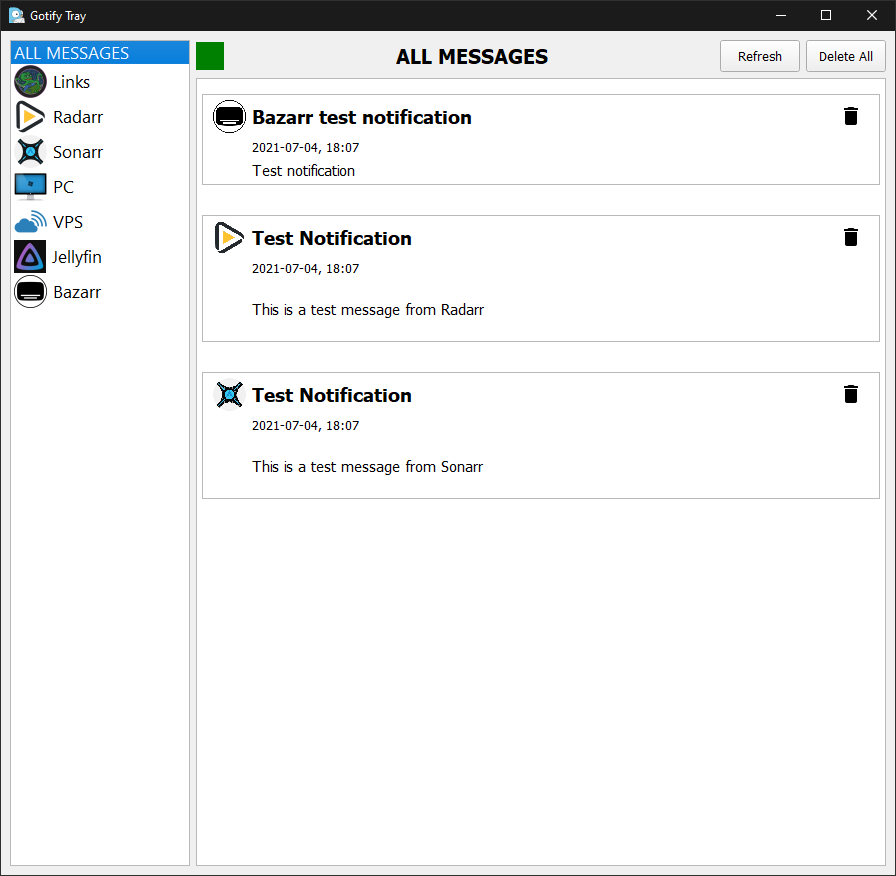Image resolution: width=896 pixels, height=876 pixels.
Task: Click the Radarr icon in message card
Action: click(x=229, y=238)
